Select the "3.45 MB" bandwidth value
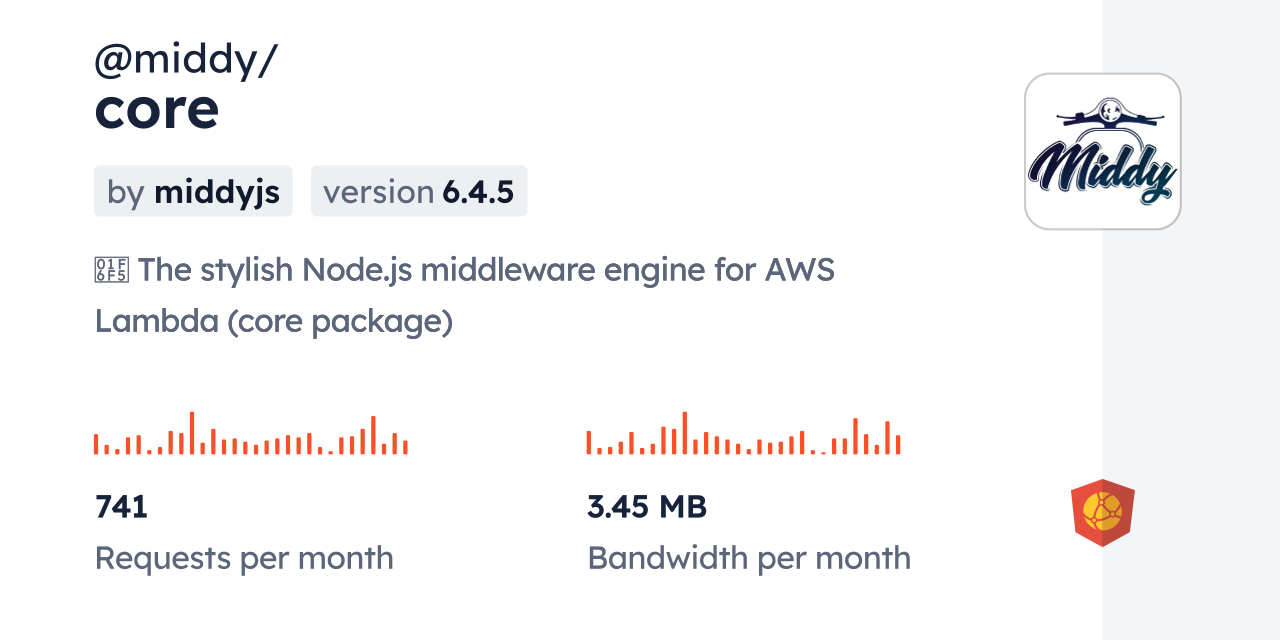 tap(647, 507)
